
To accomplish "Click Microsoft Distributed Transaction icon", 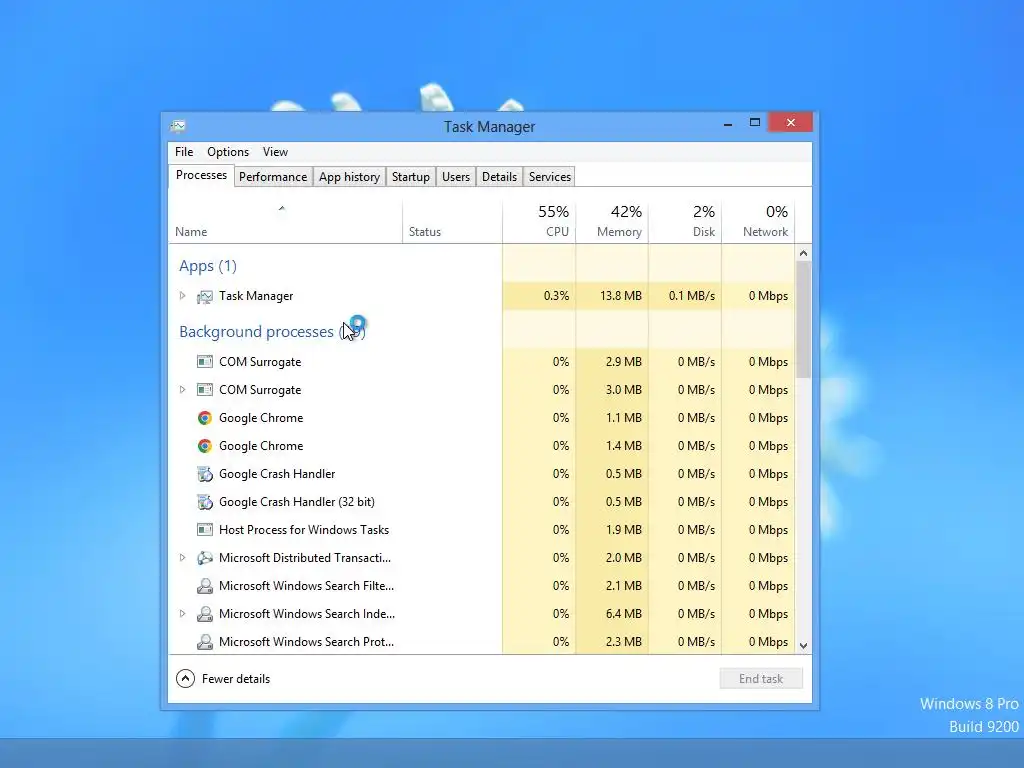I will pyautogui.click(x=204, y=558).
